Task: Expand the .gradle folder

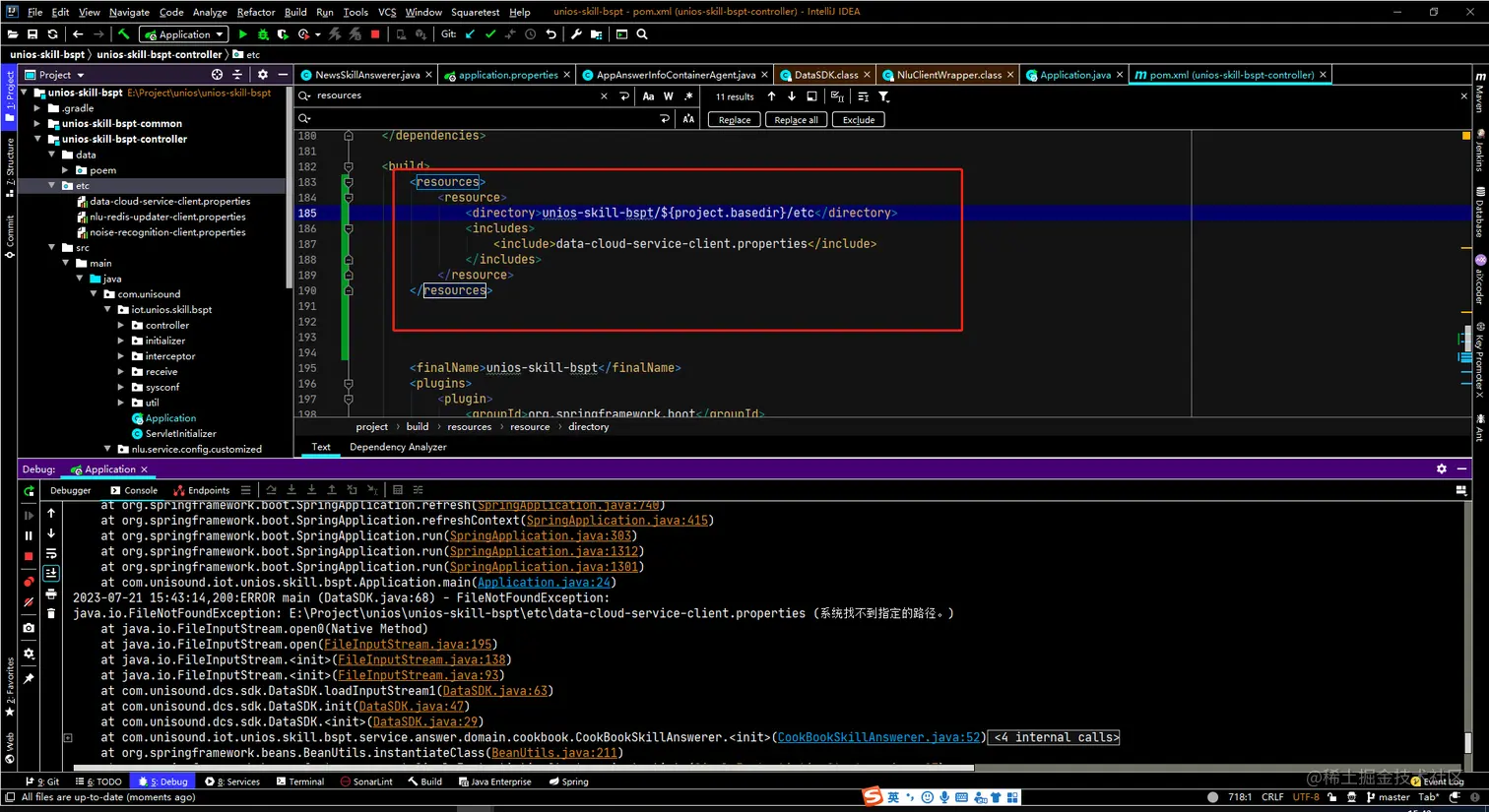Action: coord(37,108)
